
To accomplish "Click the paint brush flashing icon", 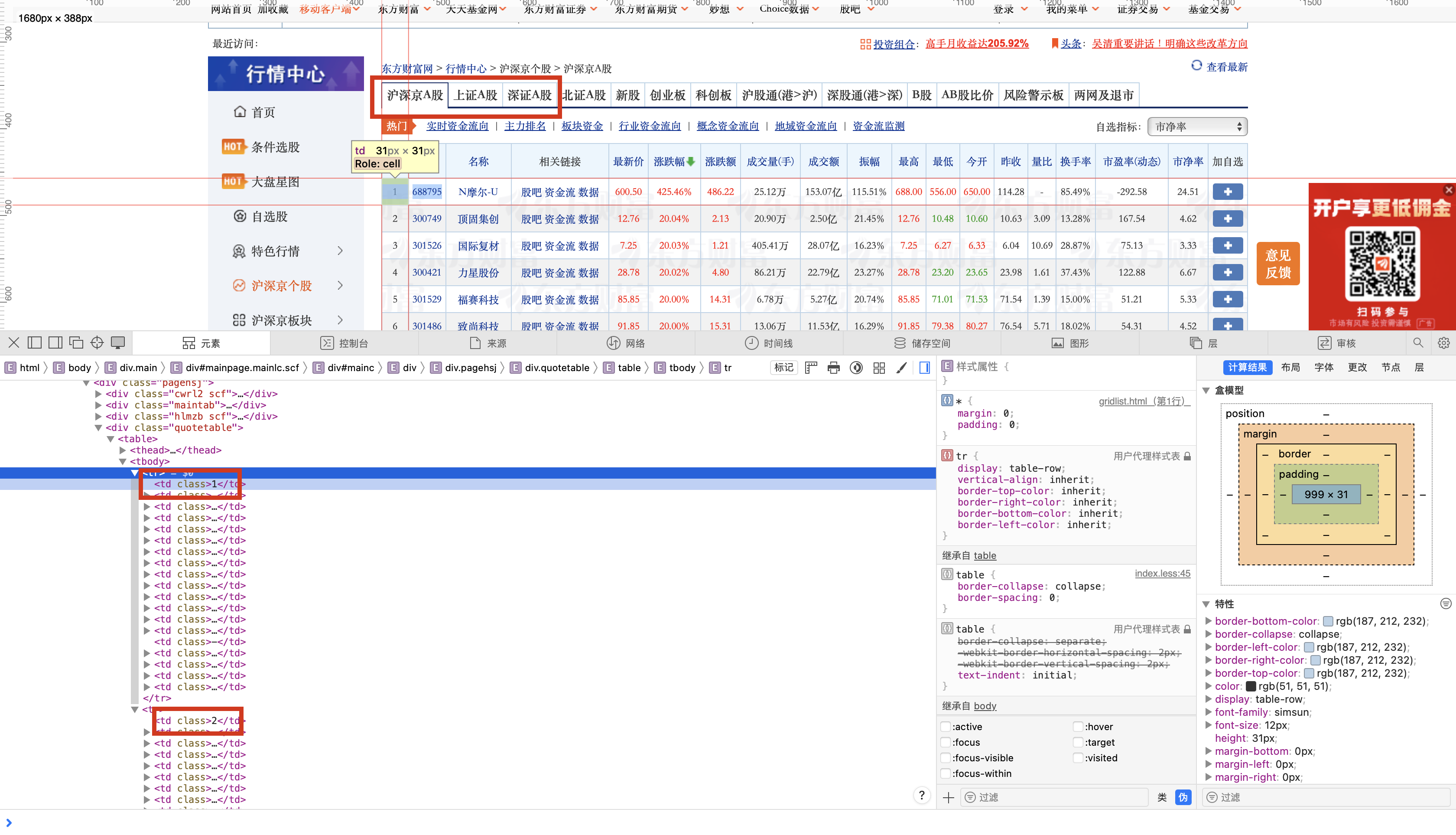I will pyautogui.click(x=902, y=368).
